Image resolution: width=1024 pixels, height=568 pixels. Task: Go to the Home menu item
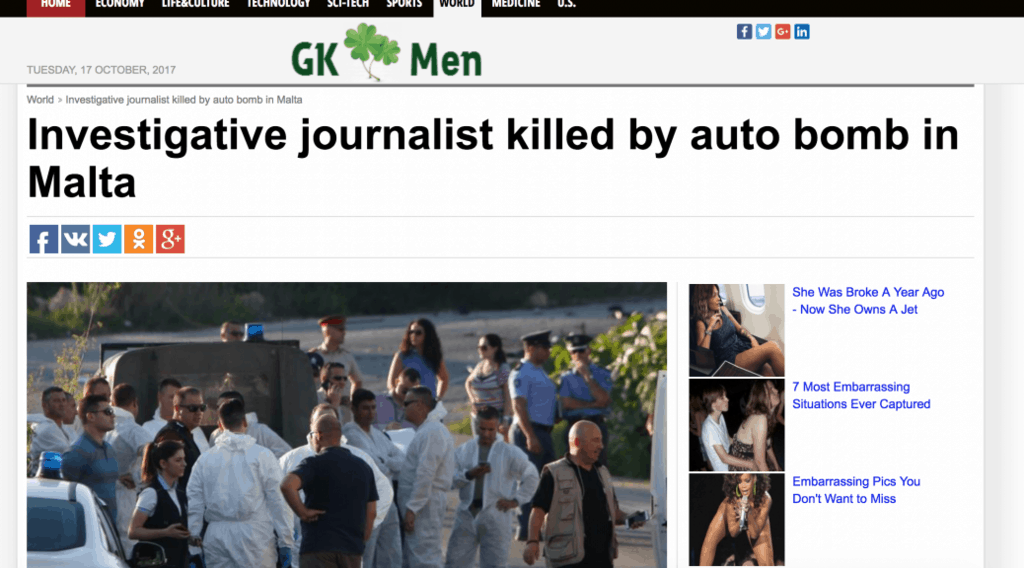pos(56,5)
